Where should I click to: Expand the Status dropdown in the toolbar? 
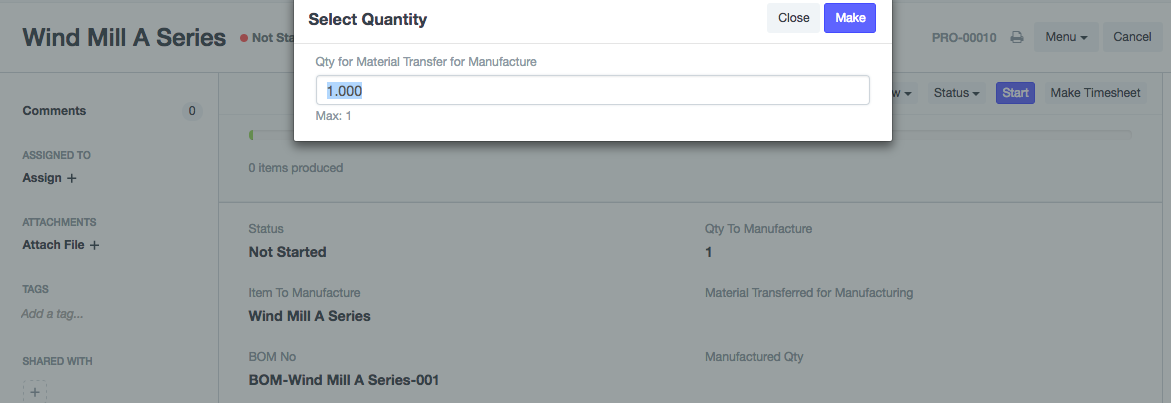point(956,93)
